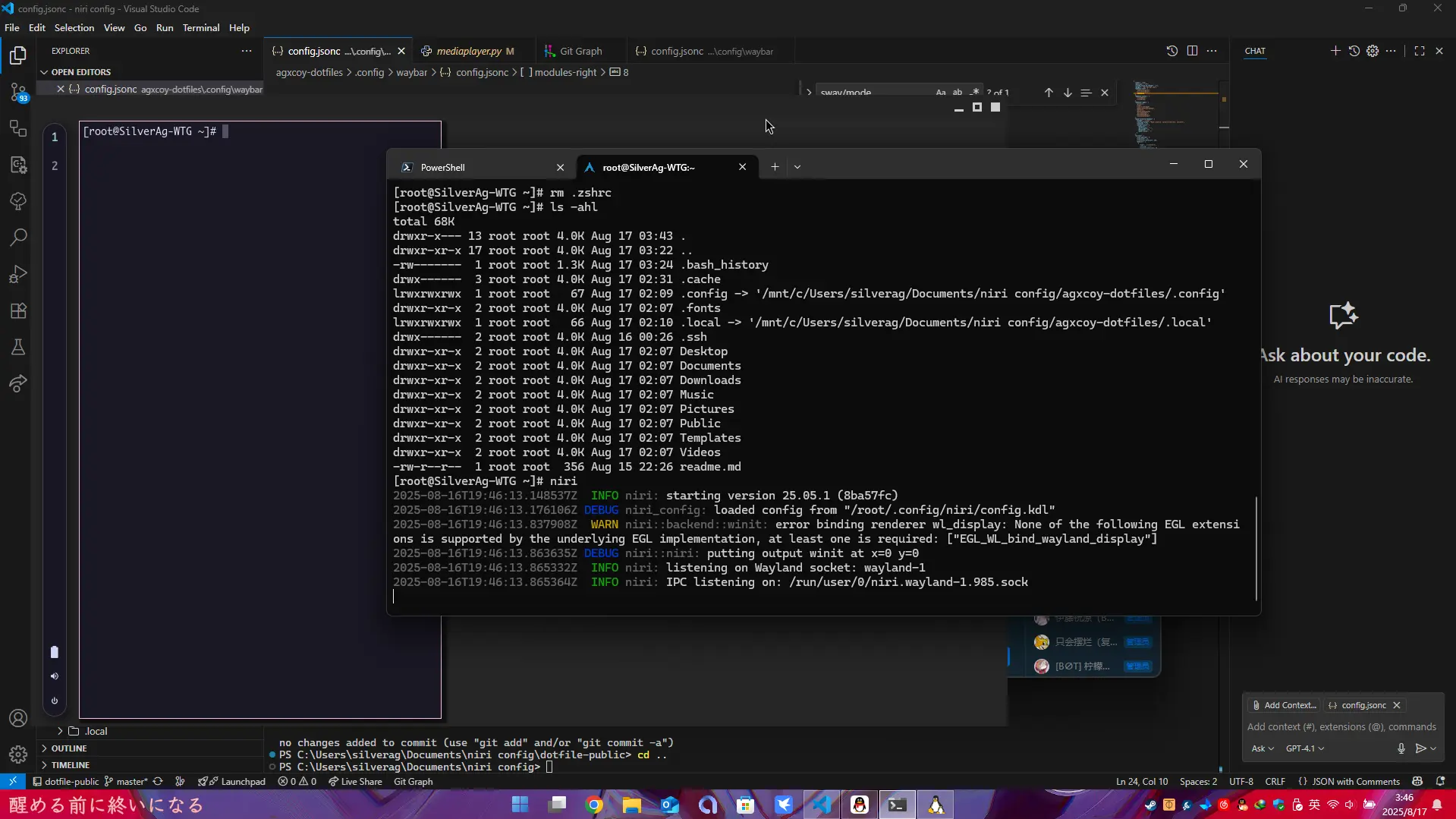Screen dimensions: 1456x819
Task: Start a new chat with plus icon
Action: pos(1335,51)
